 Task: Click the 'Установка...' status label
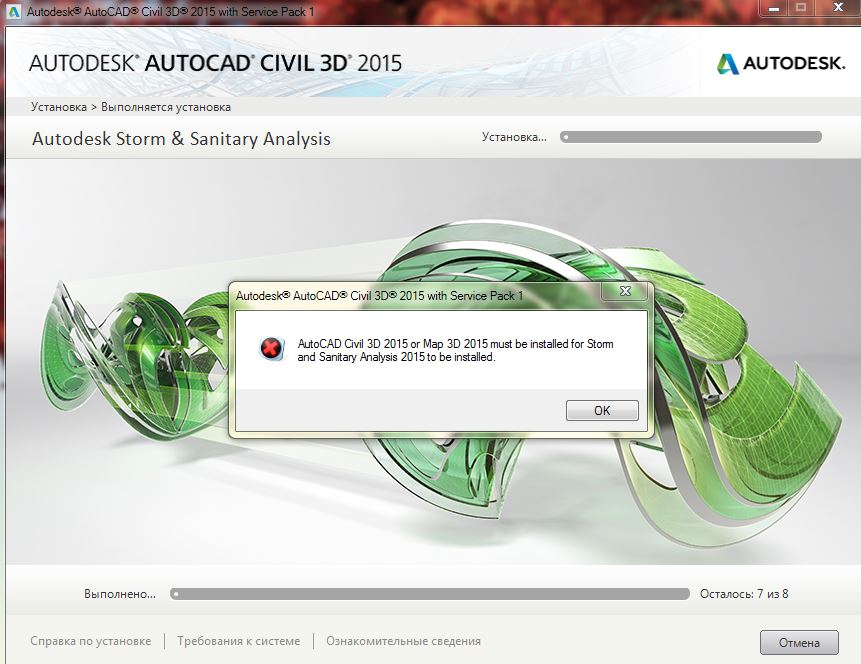click(x=514, y=137)
